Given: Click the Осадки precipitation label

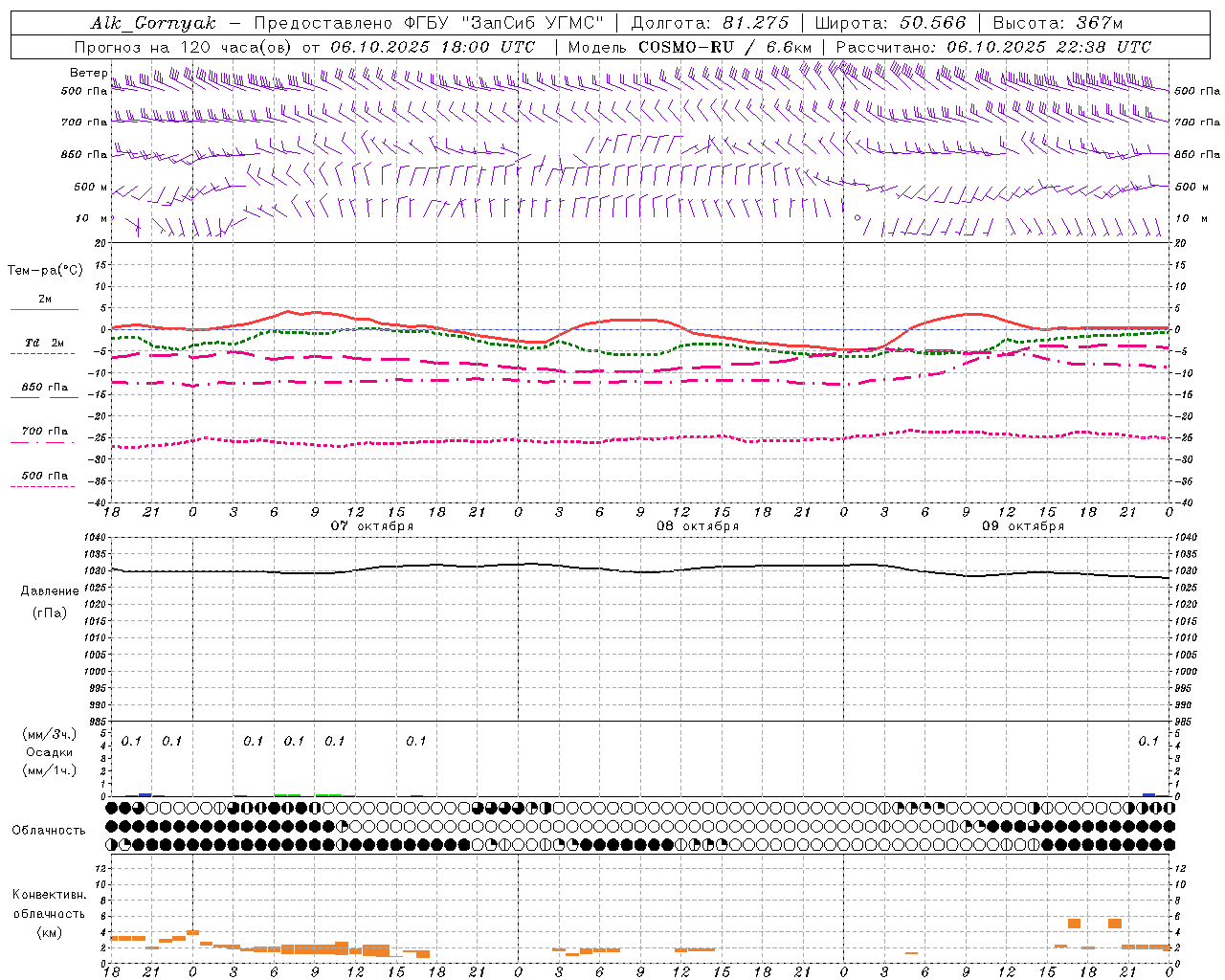Looking at the screenshot, I should (x=50, y=752).
